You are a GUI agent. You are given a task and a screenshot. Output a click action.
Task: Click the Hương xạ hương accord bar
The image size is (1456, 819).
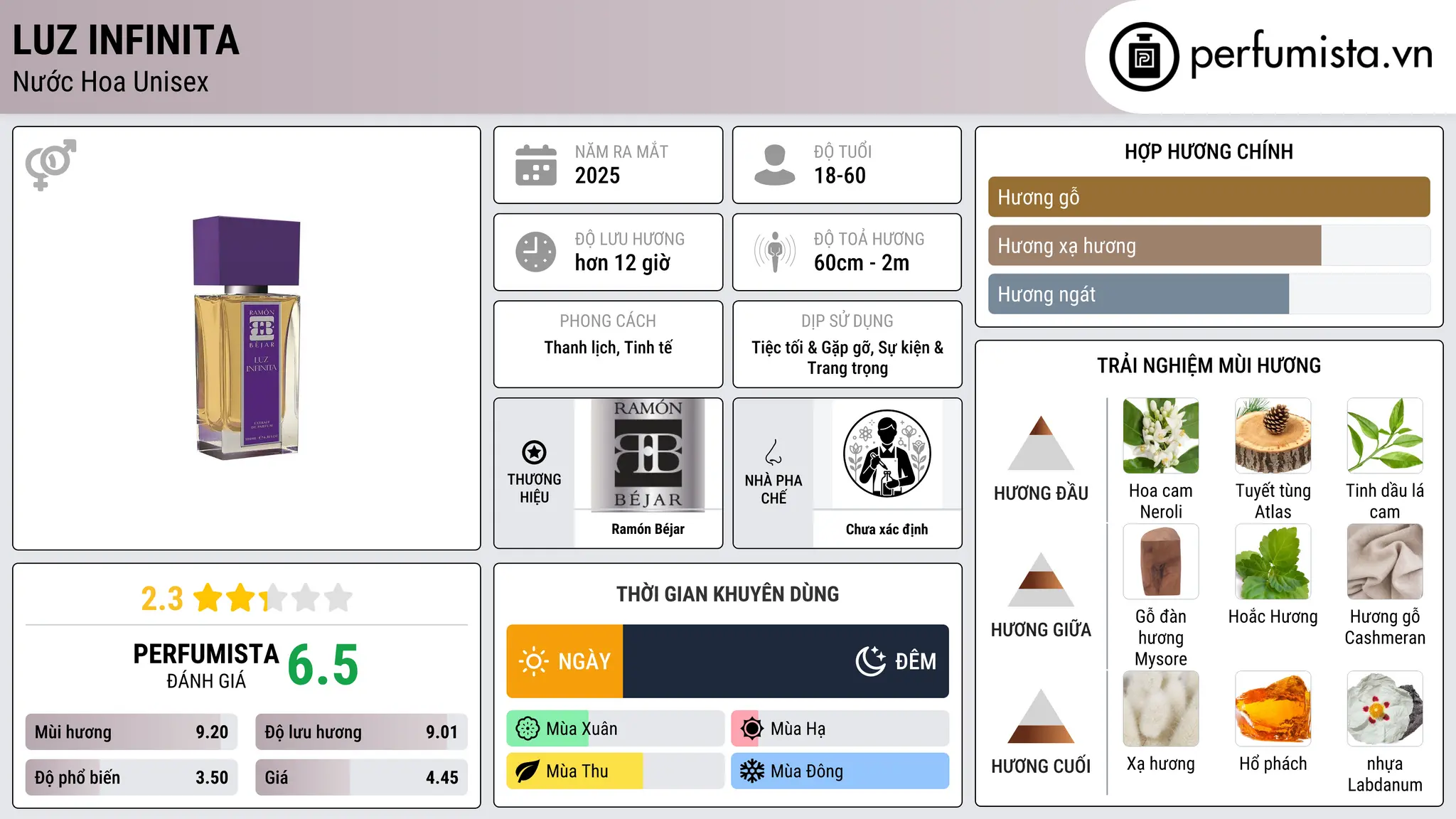pos(1209,246)
